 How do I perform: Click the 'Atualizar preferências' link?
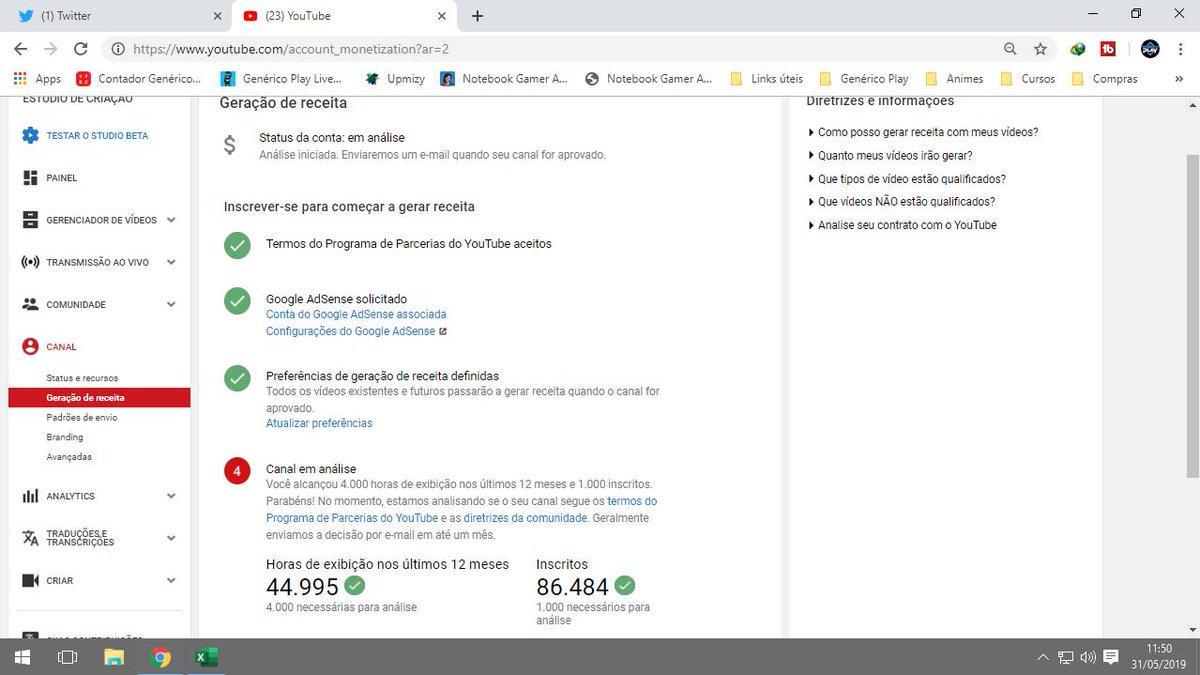[319, 423]
